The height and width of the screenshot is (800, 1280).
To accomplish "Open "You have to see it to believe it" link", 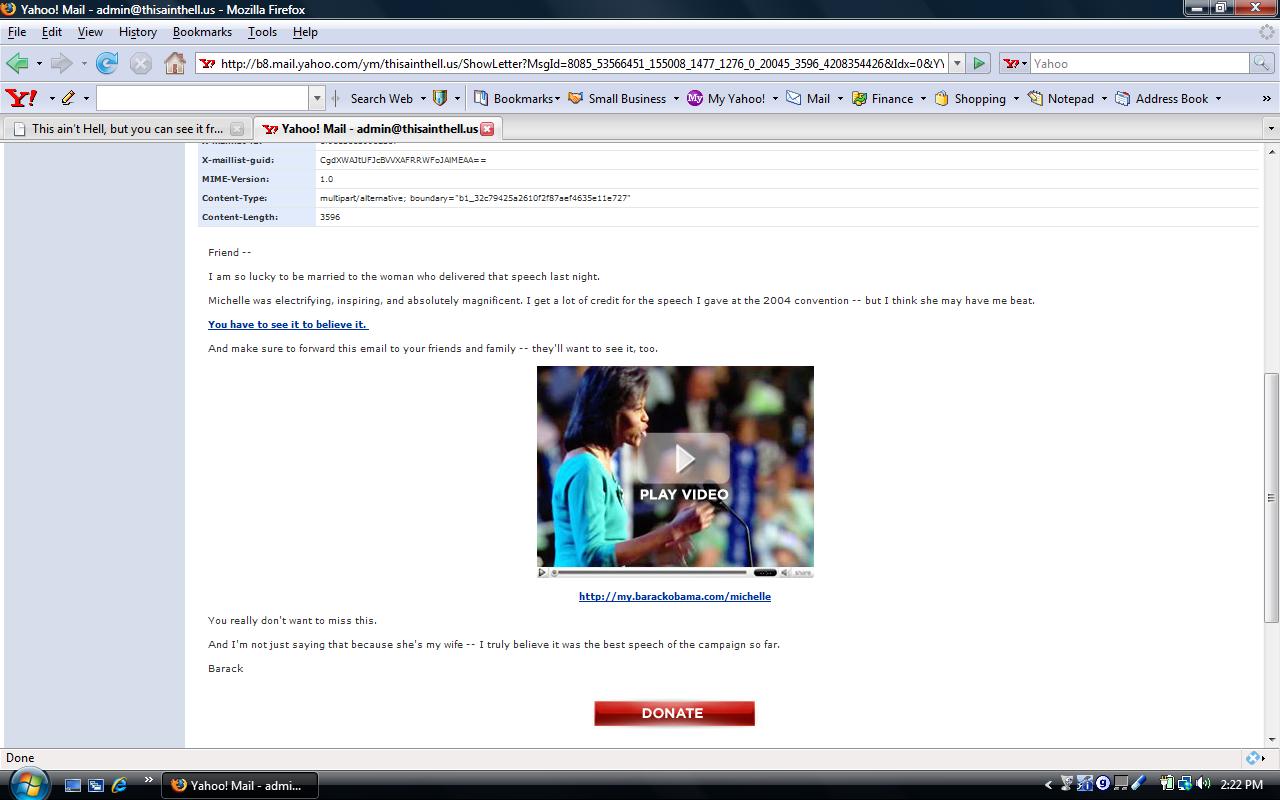I will (x=288, y=324).
